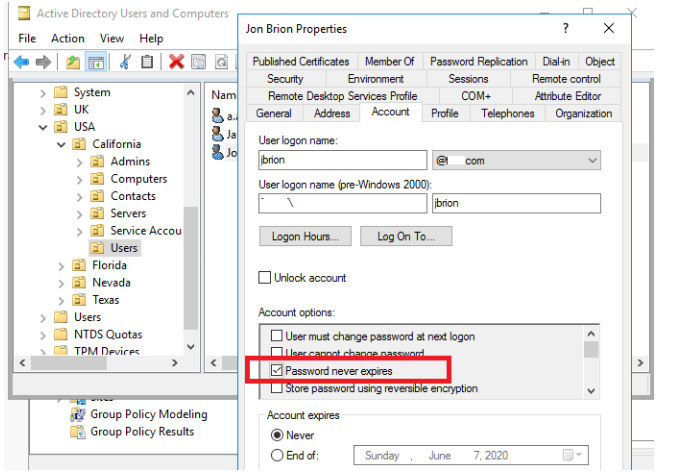
Task: Click the Florida OU folder icon
Action: 79,265
